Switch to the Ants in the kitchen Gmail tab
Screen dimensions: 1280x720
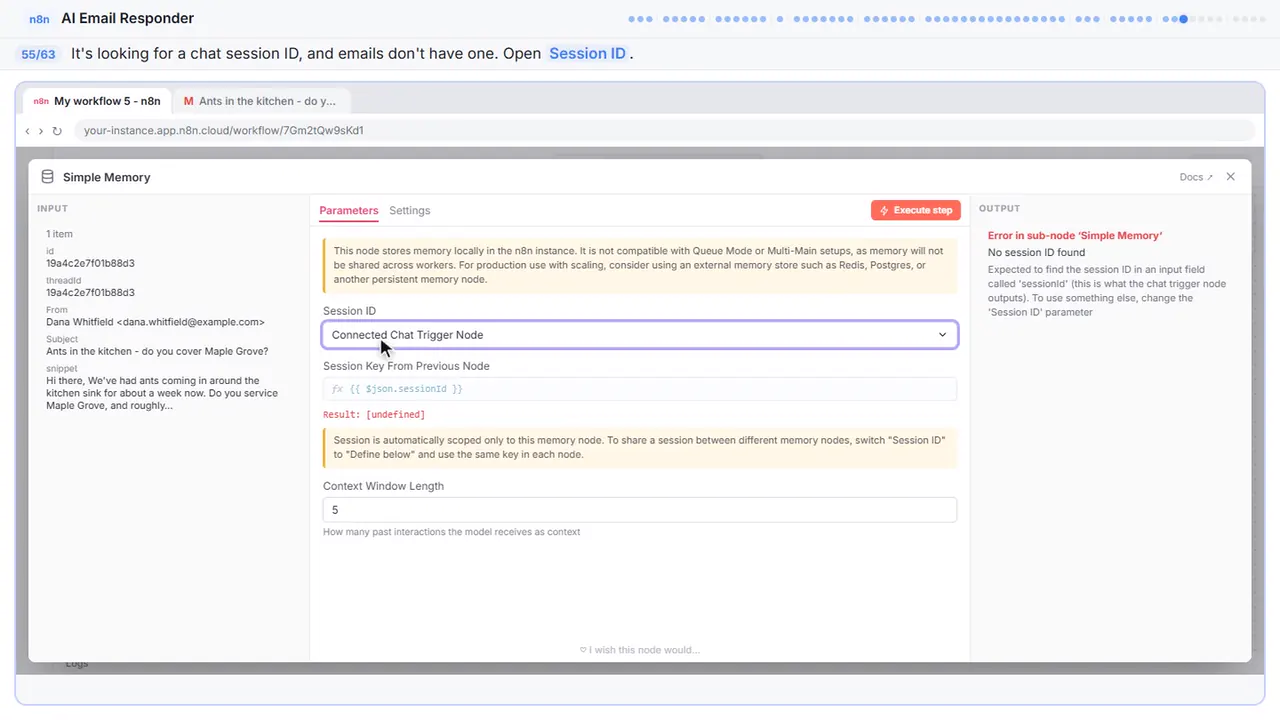[x=260, y=101]
